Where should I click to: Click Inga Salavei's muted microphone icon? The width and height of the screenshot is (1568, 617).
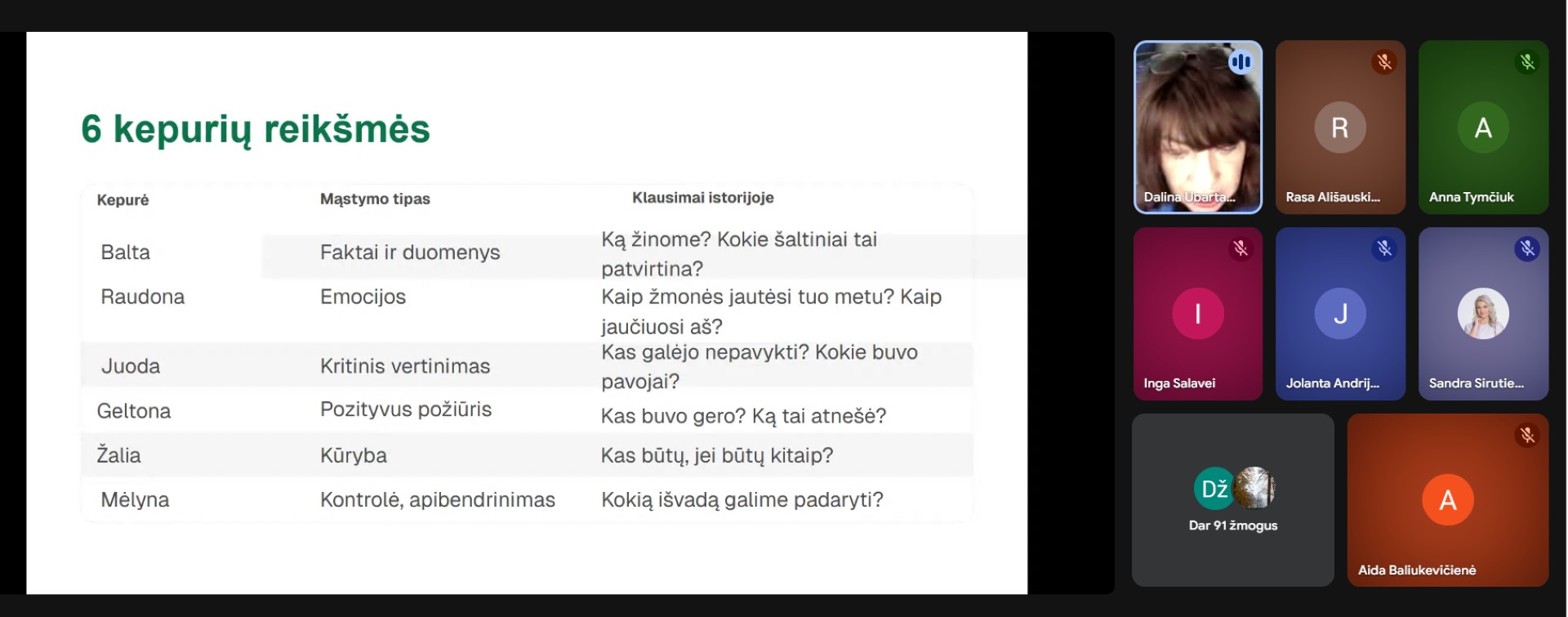coord(1241,248)
